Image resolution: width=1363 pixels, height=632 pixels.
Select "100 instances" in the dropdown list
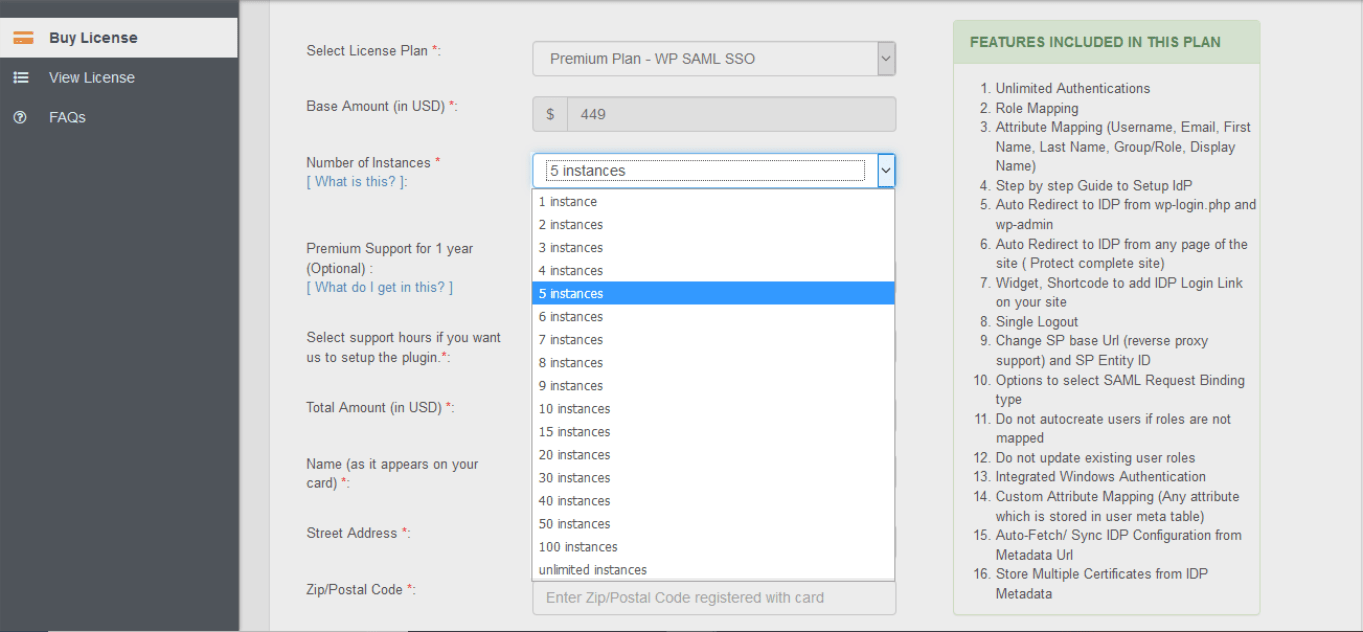click(714, 547)
